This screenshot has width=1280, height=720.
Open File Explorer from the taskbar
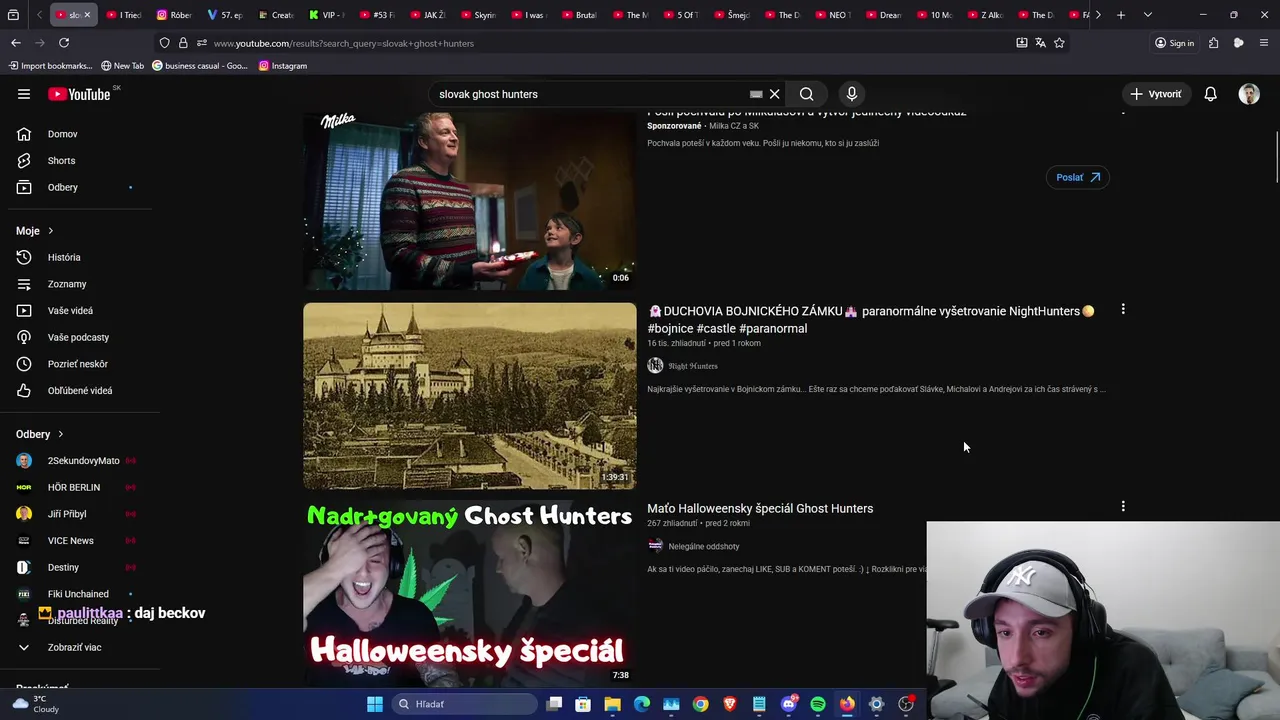pyautogui.click(x=612, y=704)
